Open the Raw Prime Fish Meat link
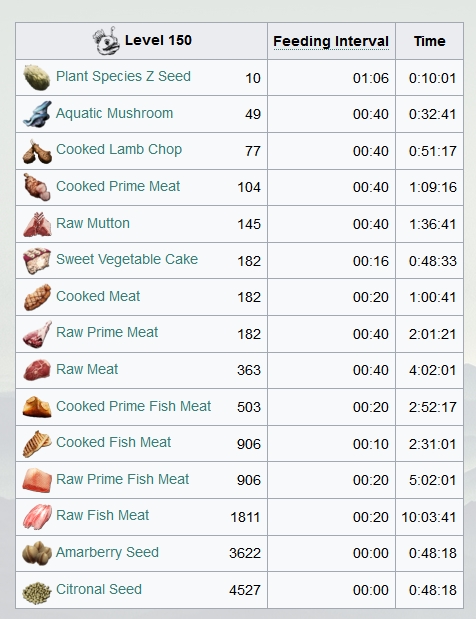Screen dimensions: 476x619 point(122,479)
